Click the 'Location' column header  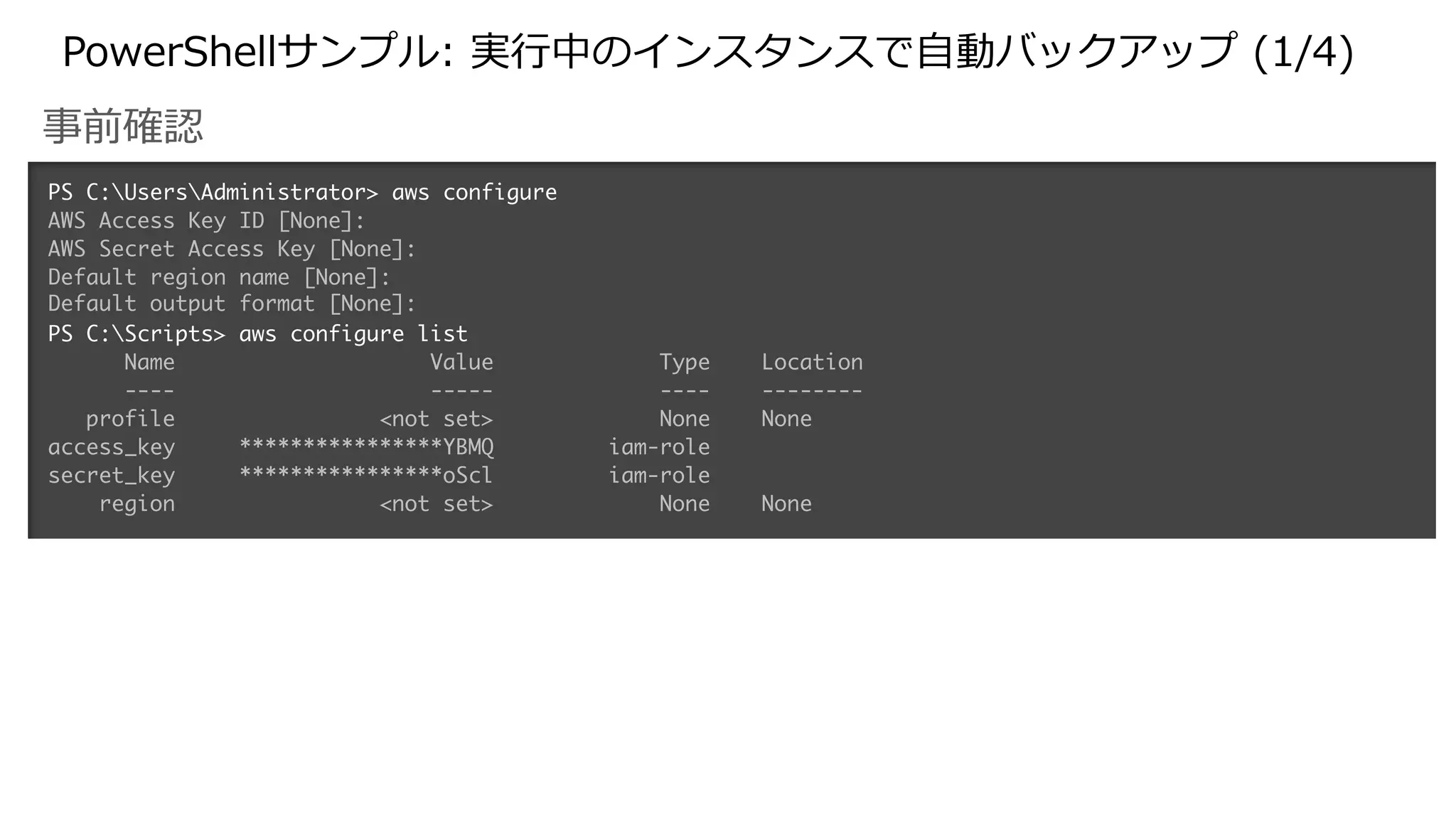pos(812,363)
